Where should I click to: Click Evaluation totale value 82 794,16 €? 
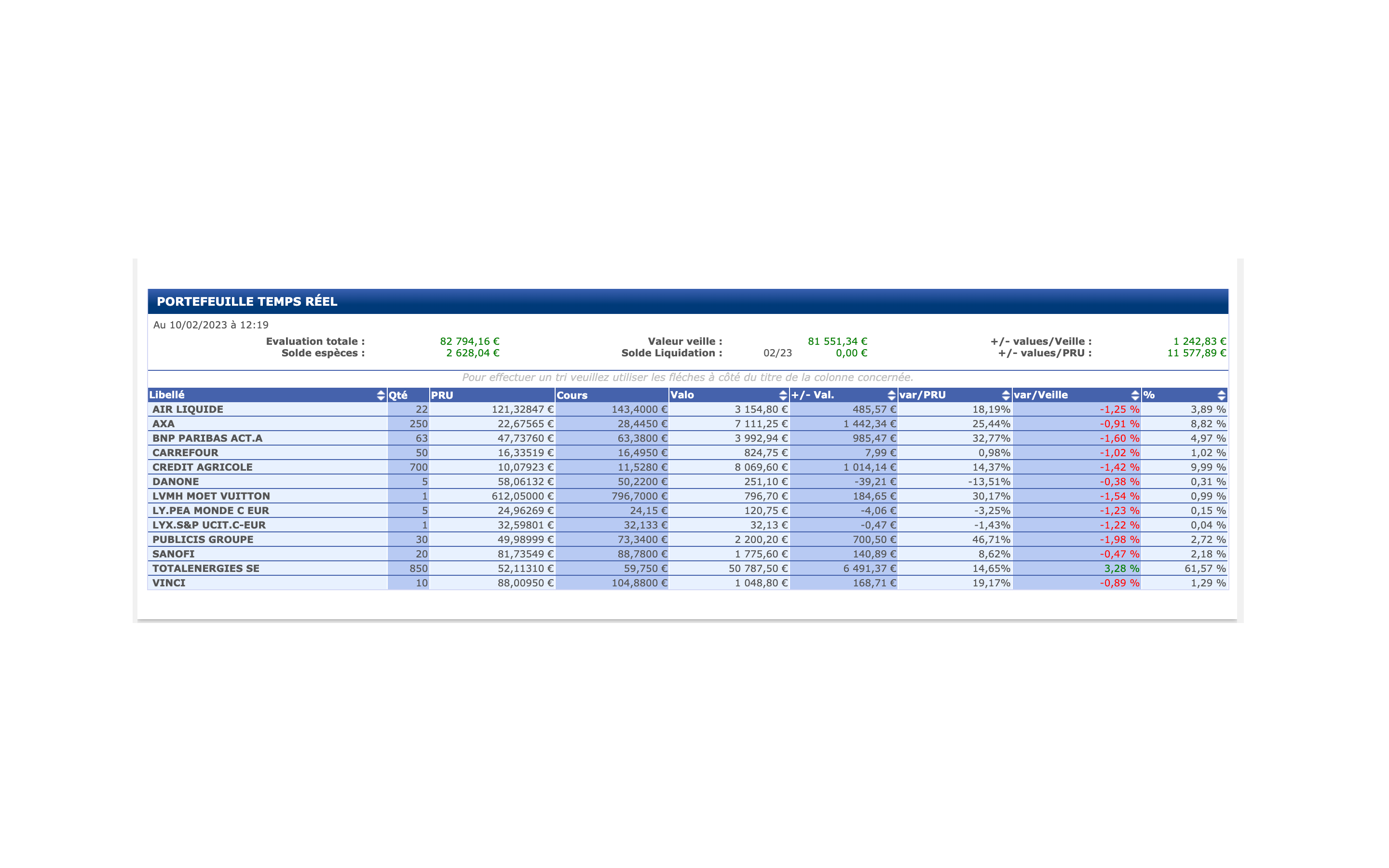[469, 341]
